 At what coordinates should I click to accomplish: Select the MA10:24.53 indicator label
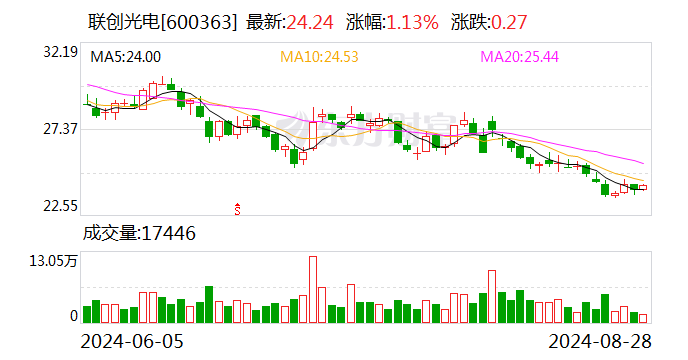pyautogui.click(x=319, y=57)
